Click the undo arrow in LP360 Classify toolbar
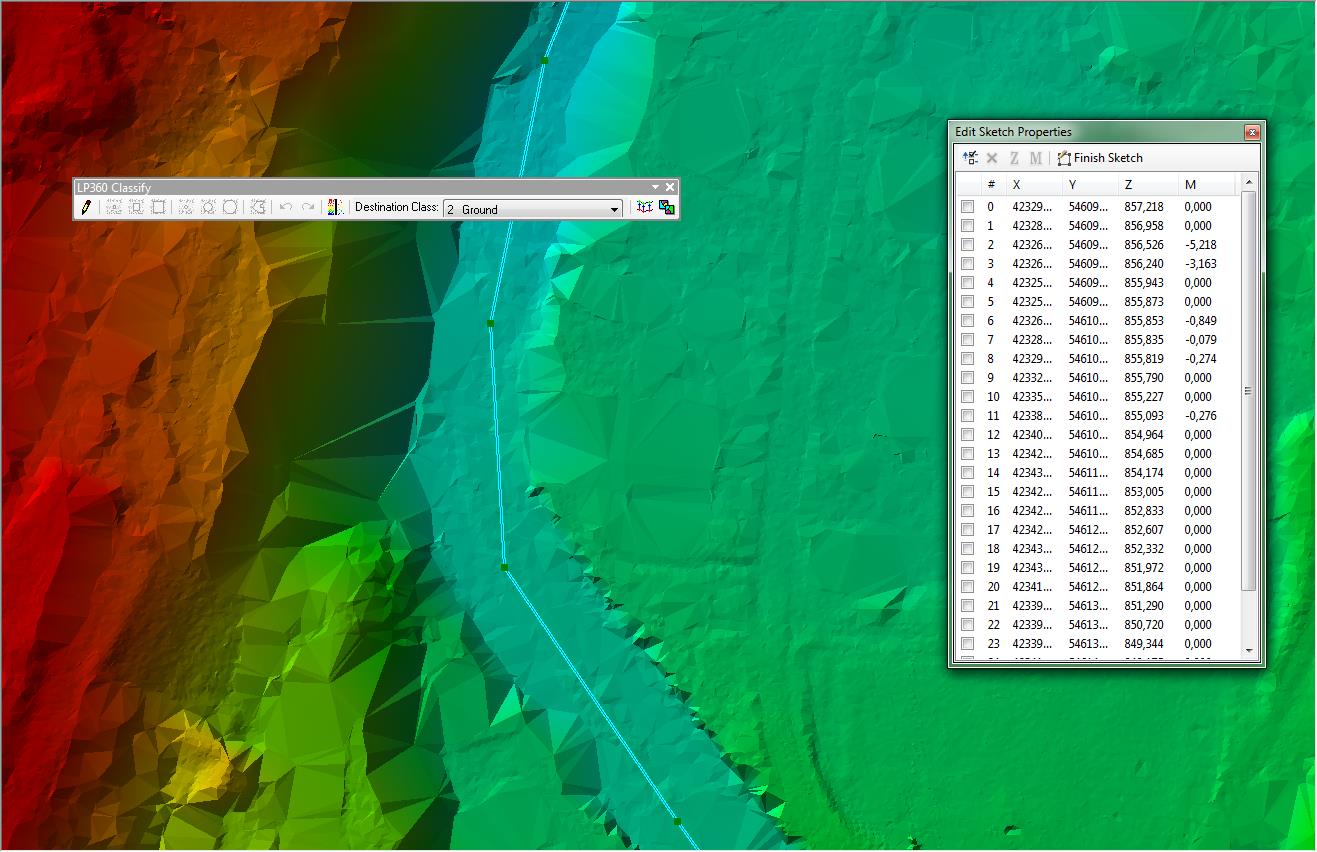The height and width of the screenshot is (852, 1317). point(285,207)
